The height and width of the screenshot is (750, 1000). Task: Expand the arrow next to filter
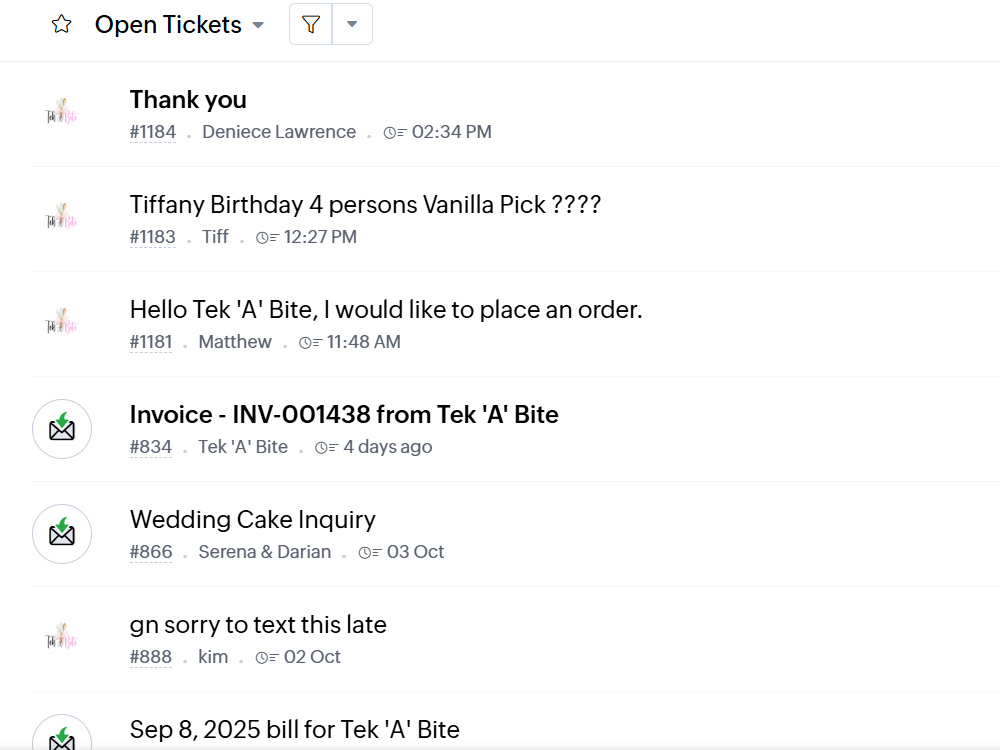[x=352, y=24]
